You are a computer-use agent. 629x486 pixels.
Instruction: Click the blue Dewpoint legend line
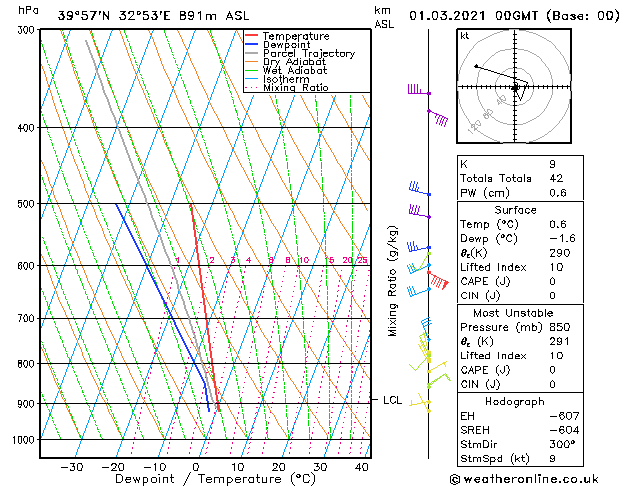pos(251,44)
